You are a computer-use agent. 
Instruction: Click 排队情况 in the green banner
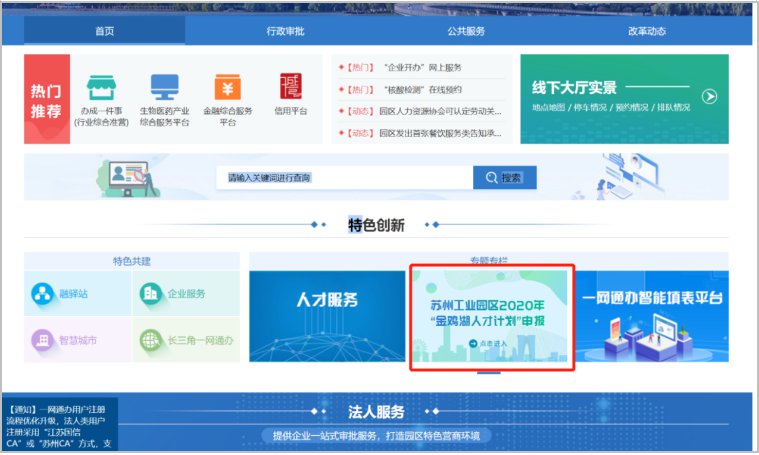[673, 107]
